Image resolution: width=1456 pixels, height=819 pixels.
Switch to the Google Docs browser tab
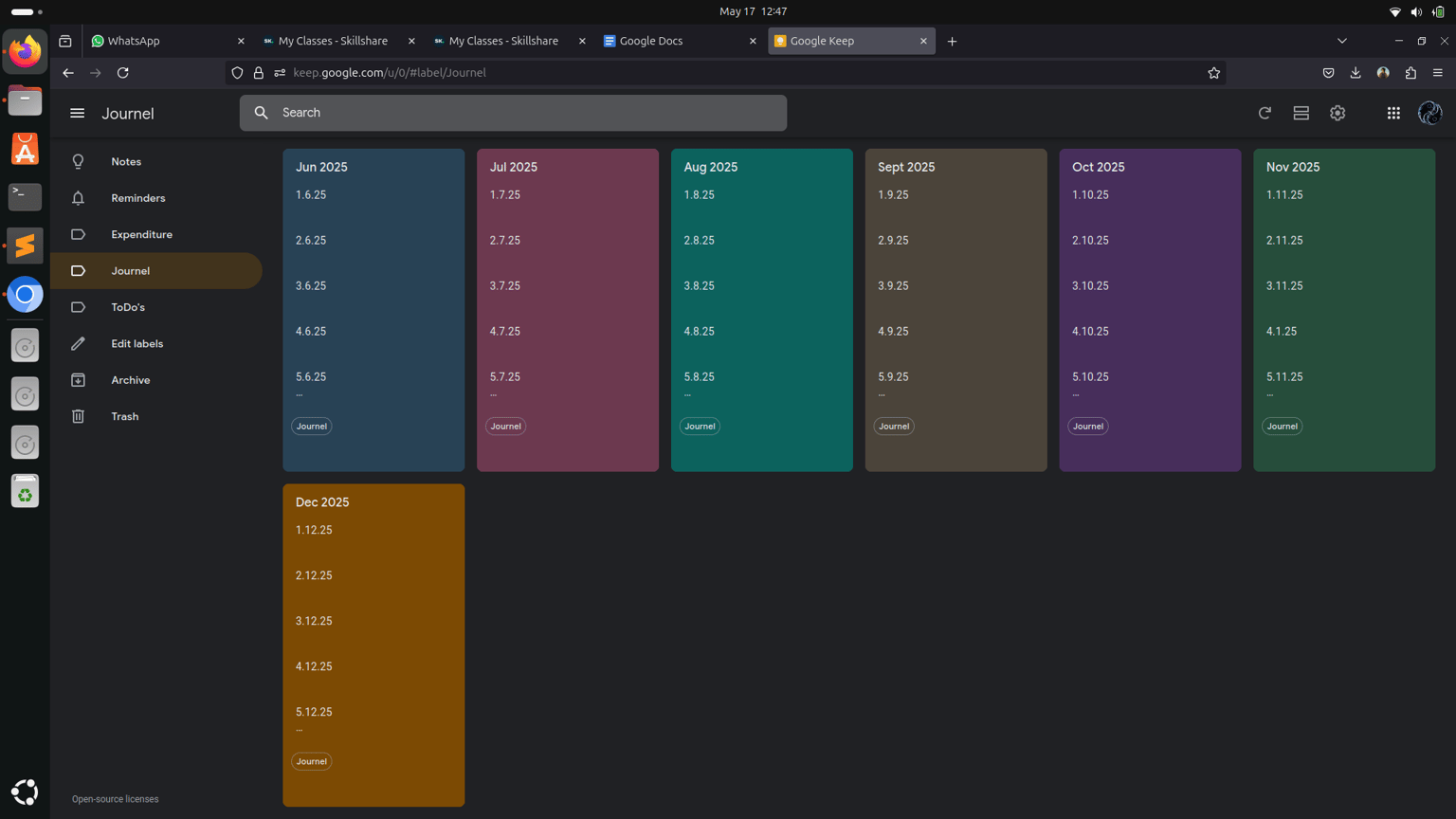click(680, 41)
